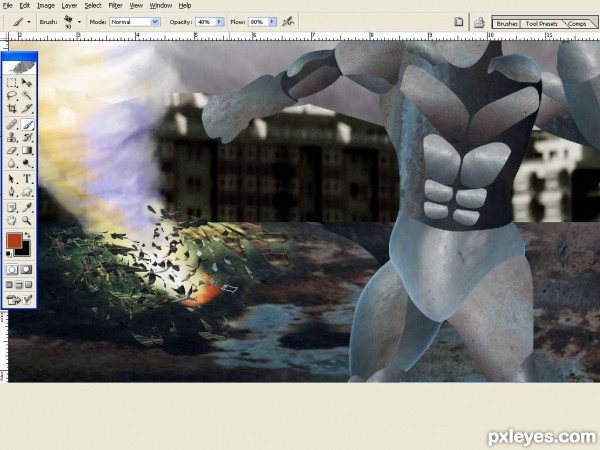Click the Opacity value field
Image resolution: width=600 pixels, height=450 pixels.
205,22
